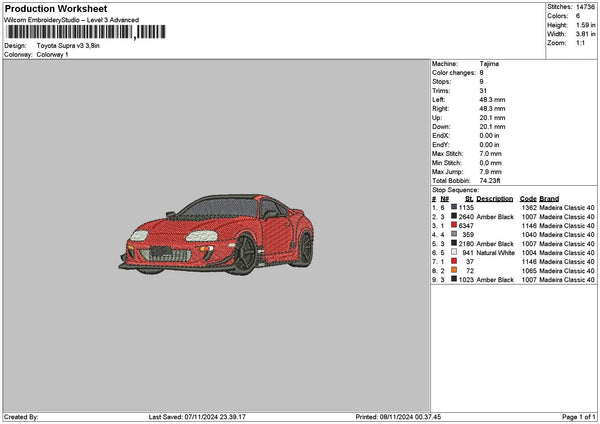
Task: Click the EndX value '0.00 in'
Action: click(x=489, y=136)
